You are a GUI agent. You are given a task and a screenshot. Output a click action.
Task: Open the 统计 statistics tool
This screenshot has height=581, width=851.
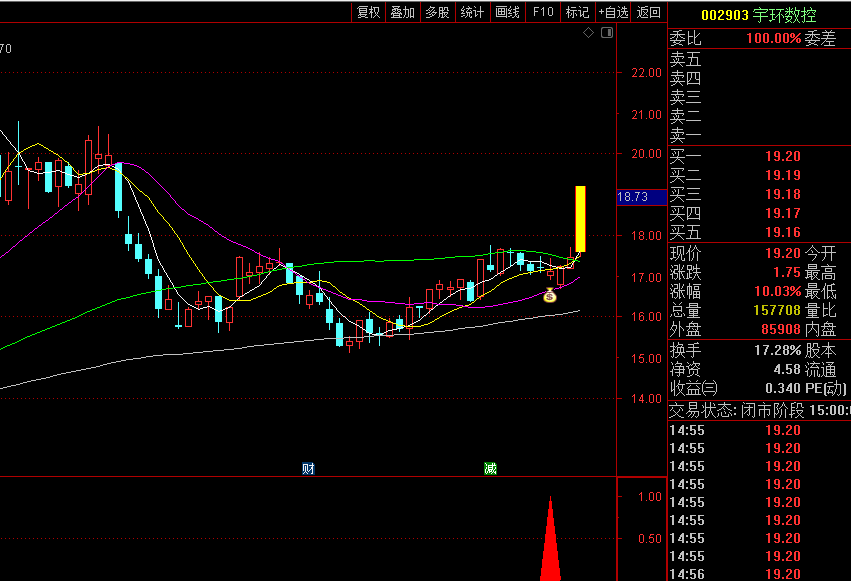pos(472,12)
